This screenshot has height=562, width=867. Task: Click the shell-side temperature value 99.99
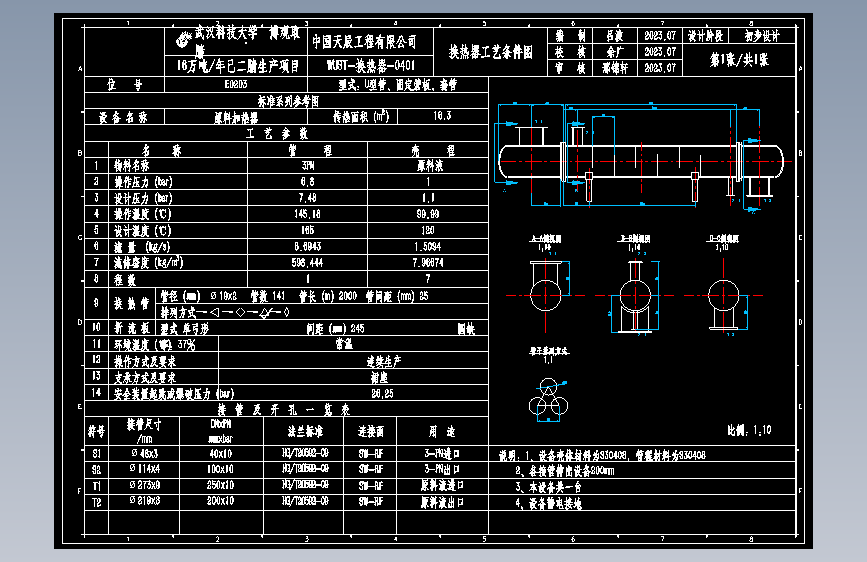(428, 214)
